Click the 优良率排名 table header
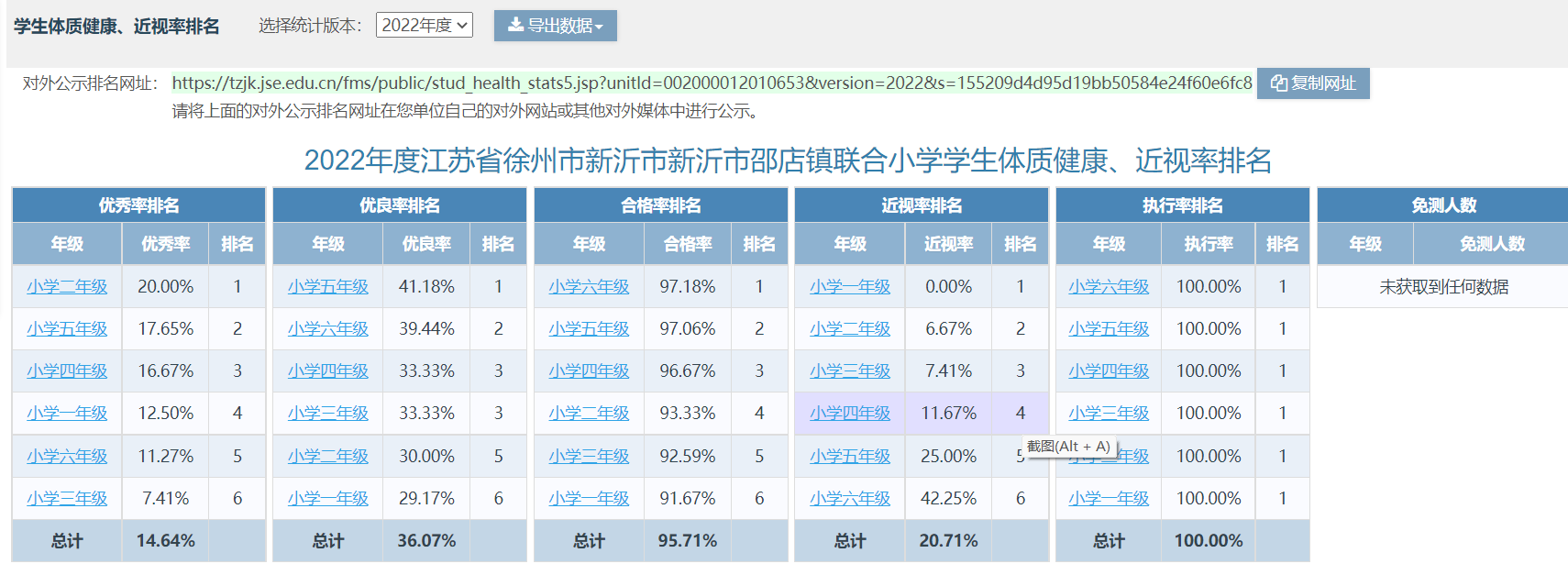 pyautogui.click(x=400, y=205)
